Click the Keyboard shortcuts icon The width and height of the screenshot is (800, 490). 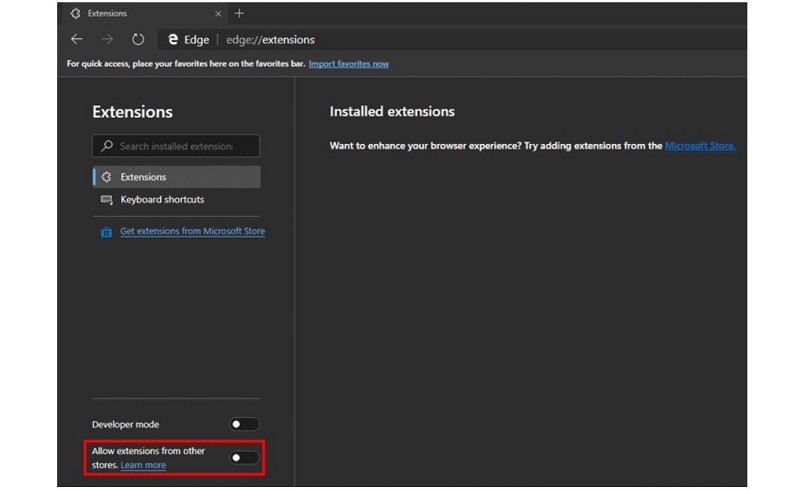[107, 200]
